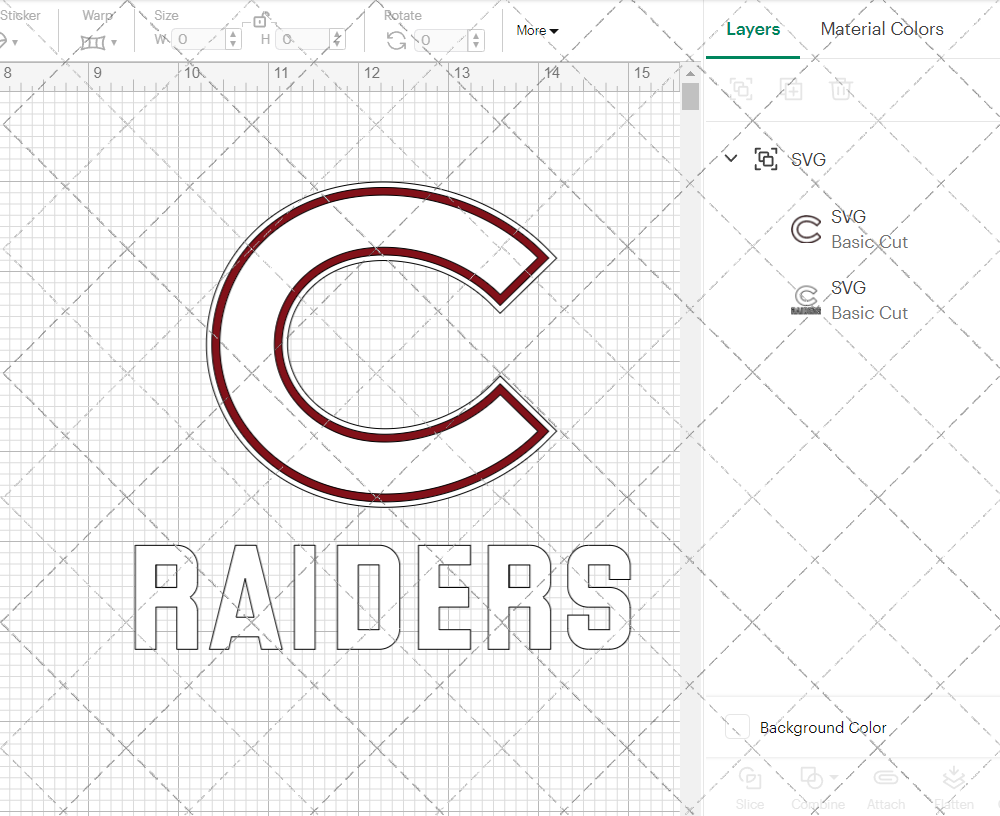1000x816 pixels.
Task: Click the Attach button
Action: (x=886, y=788)
